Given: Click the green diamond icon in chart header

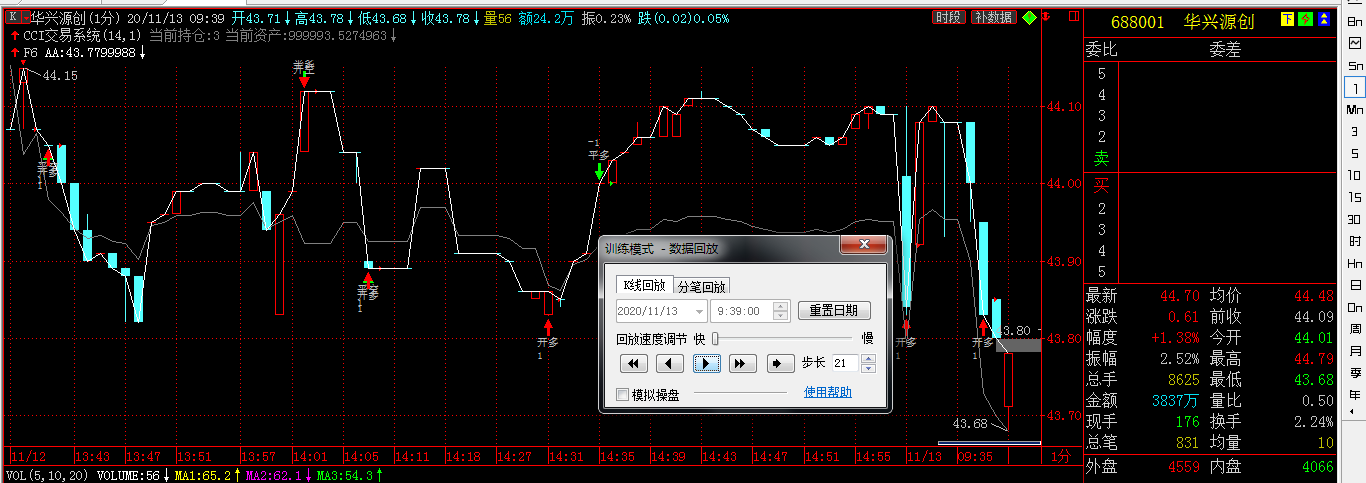Looking at the screenshot, I should tap(1029, 18).
